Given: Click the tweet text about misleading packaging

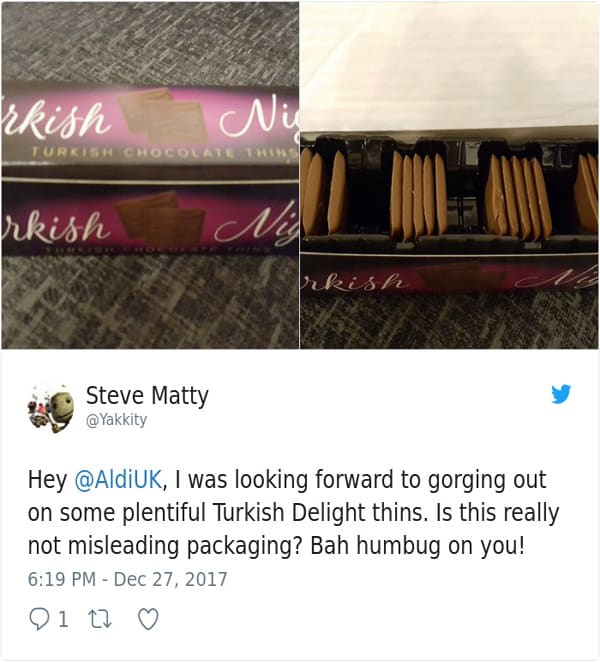Looking at the screenshot, I should [293, 513].
